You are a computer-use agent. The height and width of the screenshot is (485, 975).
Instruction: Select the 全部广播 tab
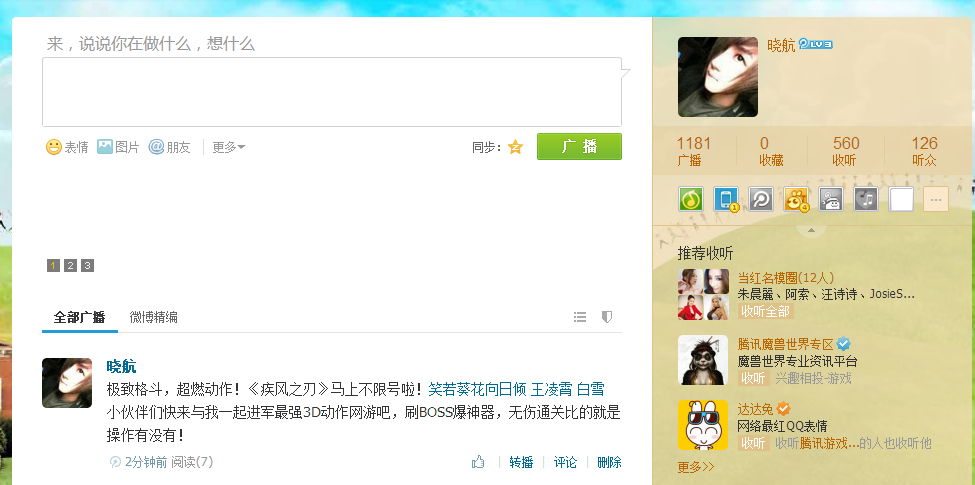pyautogui.click(x=80, y=318)
